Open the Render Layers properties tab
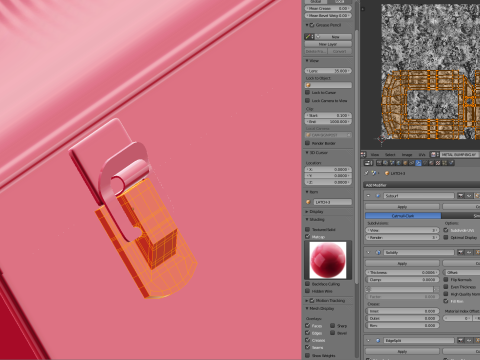Screen dimensions: 480x360 tap(385, 163)
